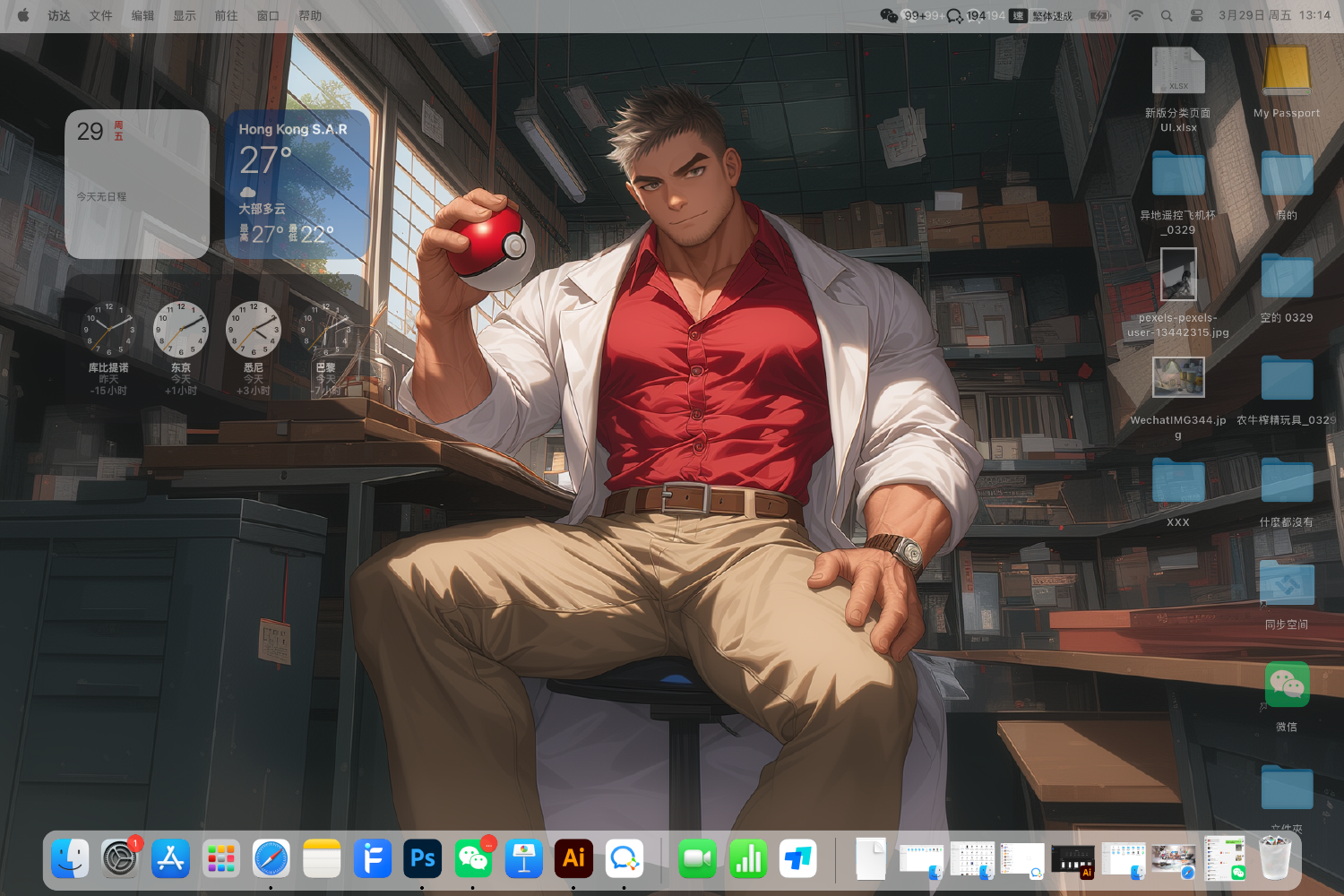Click the Wi-Fi status icon
1344x896 pixels.
click(x=1135, y=15)
